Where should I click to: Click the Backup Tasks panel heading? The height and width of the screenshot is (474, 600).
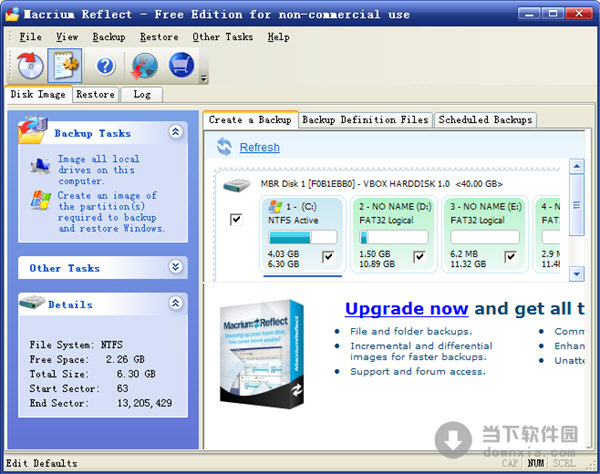pyautogui.click(x=93, y=133)
